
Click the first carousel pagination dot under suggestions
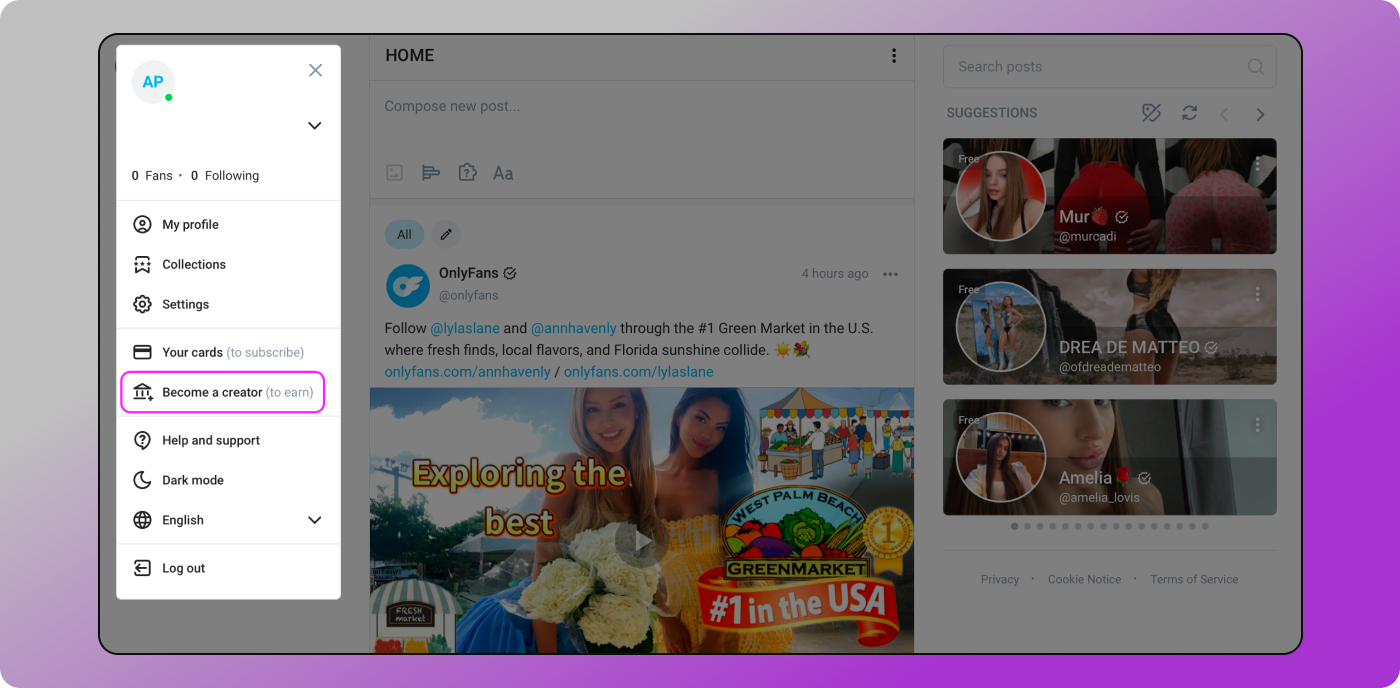(1015, 526)
